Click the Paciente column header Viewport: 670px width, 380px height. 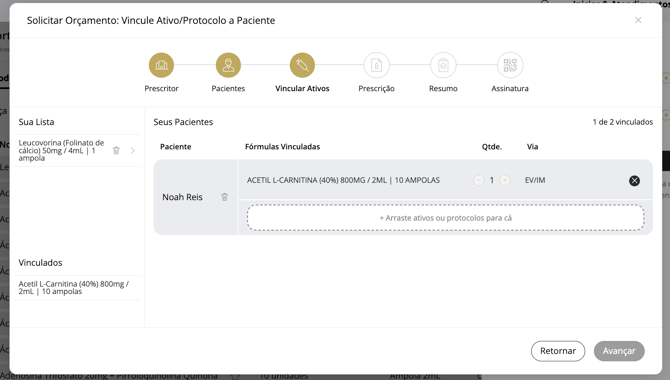(176, 147)
